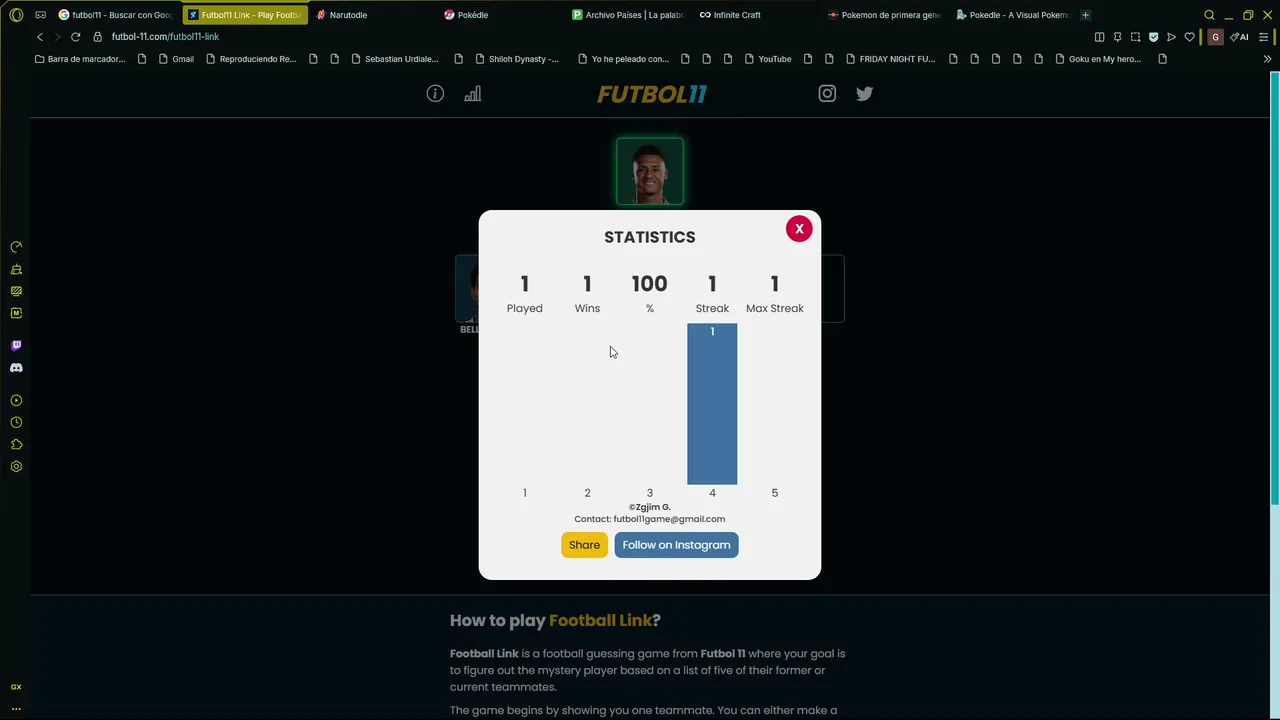Screen dimensions: 1280x720
Task: Open GX Control speedometer icon in sidebar
Action: [16, 247]
